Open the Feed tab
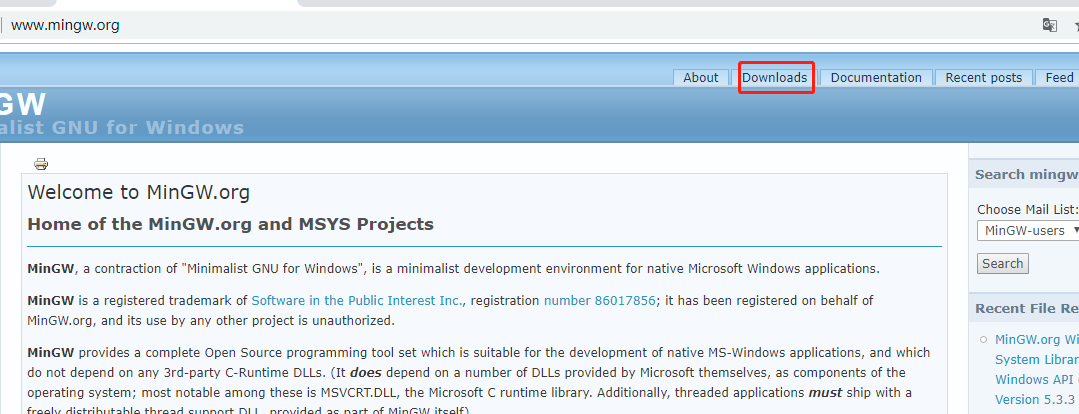The height and width of the screenshot is (414, 1079). click(1059, 78)
